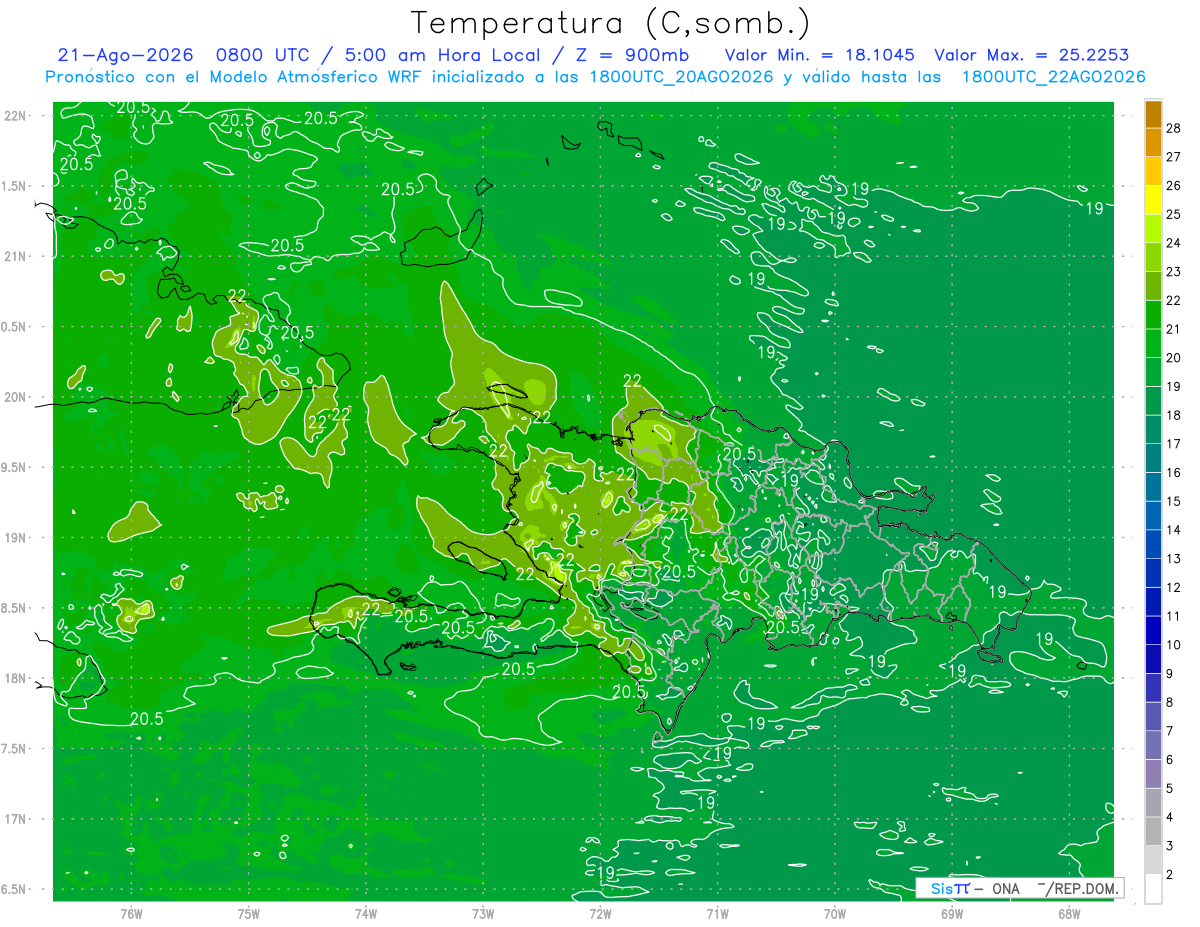
Task: Click color legend tick label "6"
Action: pyautogui.click(x=1170, y=760)
